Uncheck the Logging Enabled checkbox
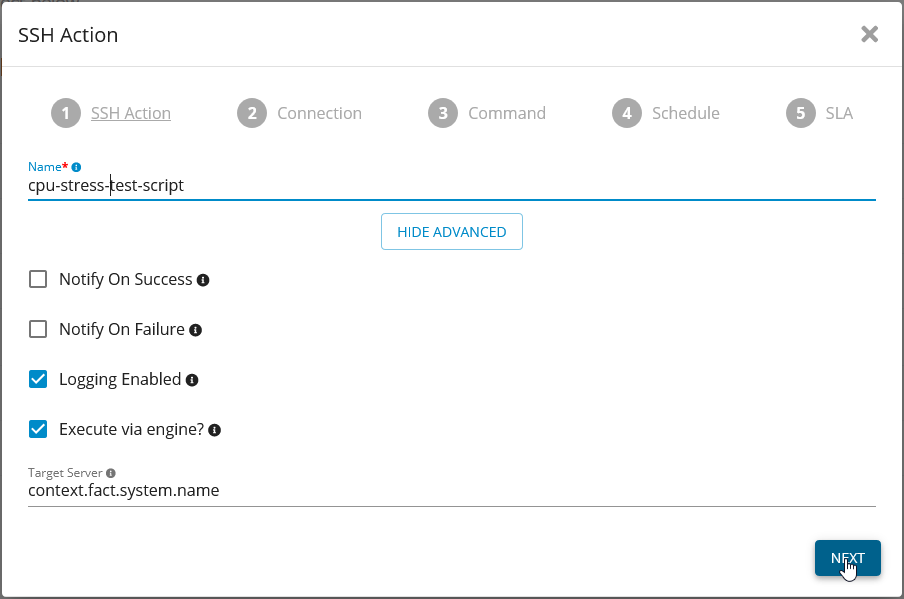904x599 pixels. coord(38,379)
